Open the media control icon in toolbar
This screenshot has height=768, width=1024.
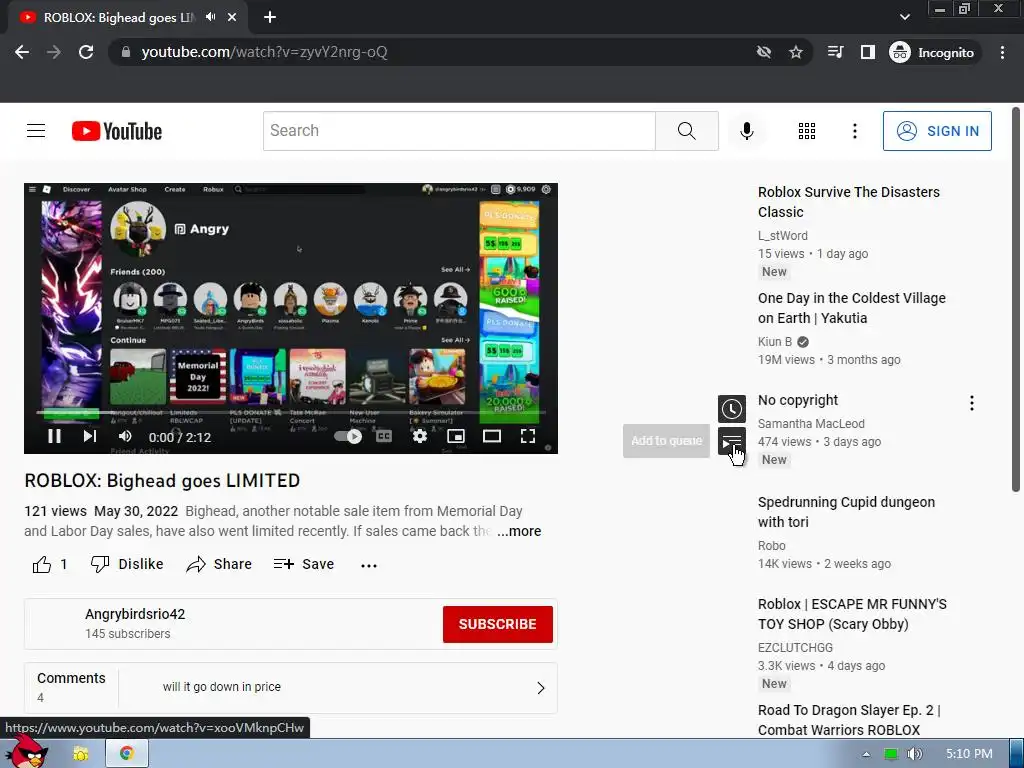pos(835,52)
